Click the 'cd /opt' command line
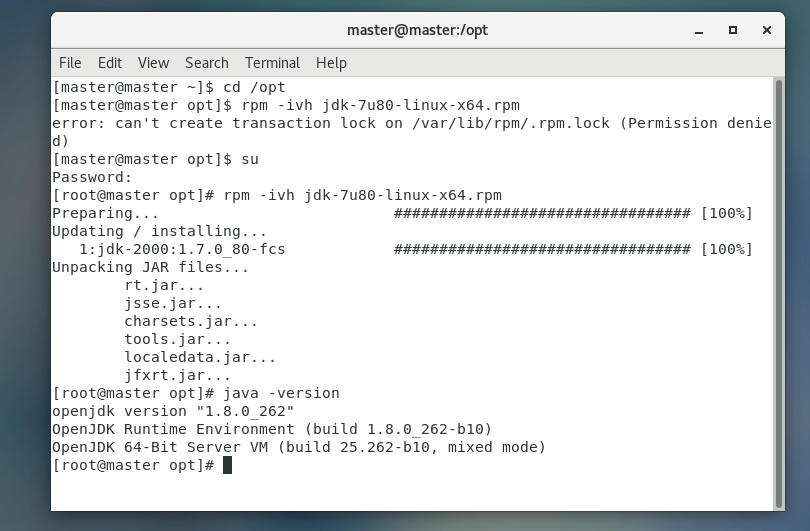Viewport: 810px width, 531px height. 169,87
